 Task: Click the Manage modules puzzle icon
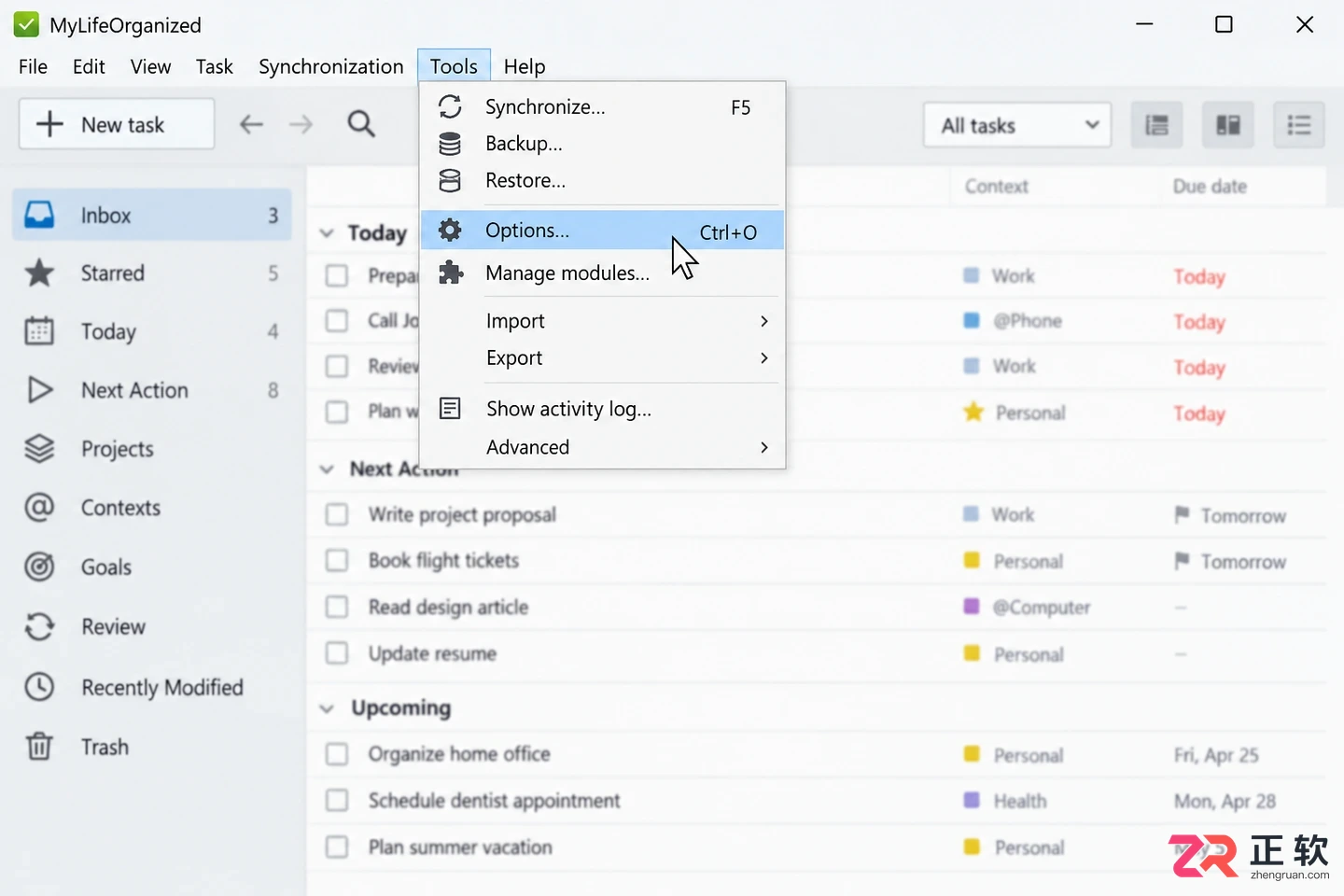(451, 273)
